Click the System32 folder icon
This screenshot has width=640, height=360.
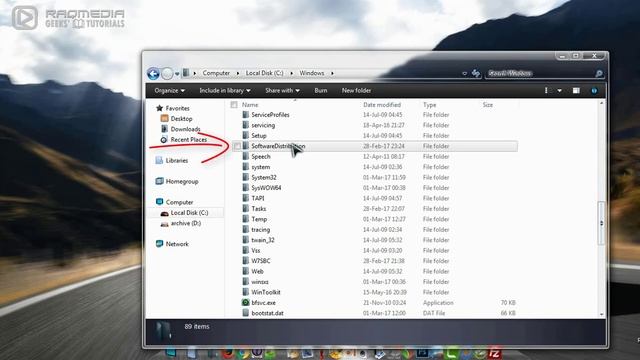tap(245, 177)
